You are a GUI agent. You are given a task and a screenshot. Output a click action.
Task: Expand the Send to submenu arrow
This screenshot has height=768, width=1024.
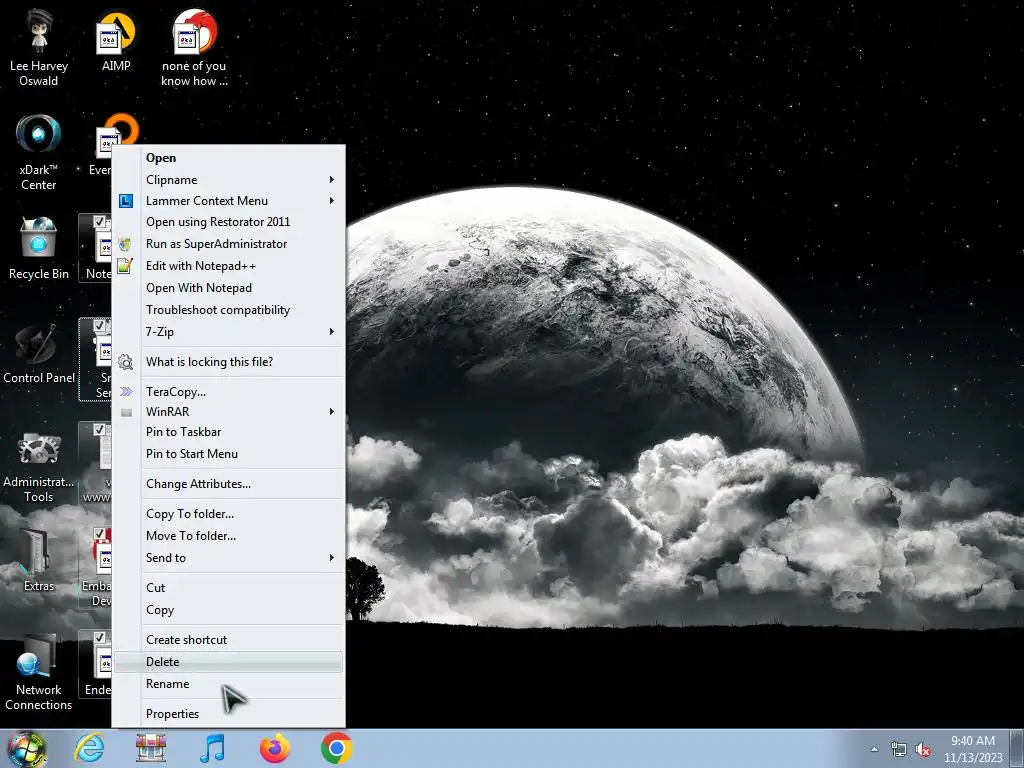click(x=332, y=558)
